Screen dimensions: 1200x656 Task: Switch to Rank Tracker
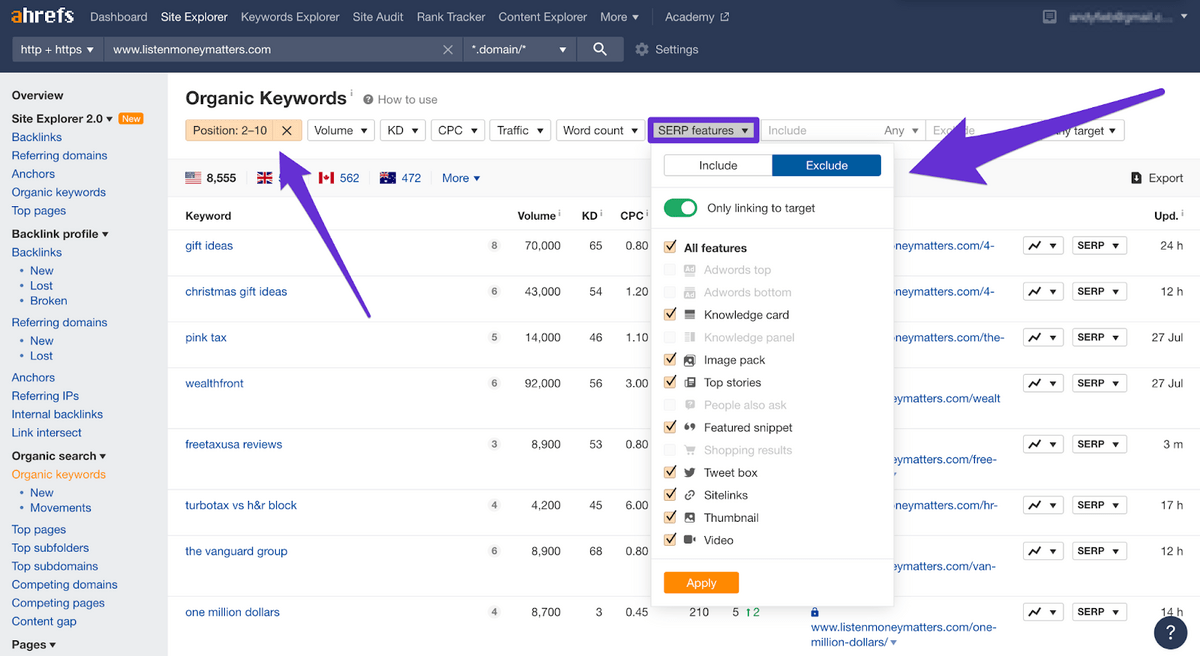[x=451, y=17]
